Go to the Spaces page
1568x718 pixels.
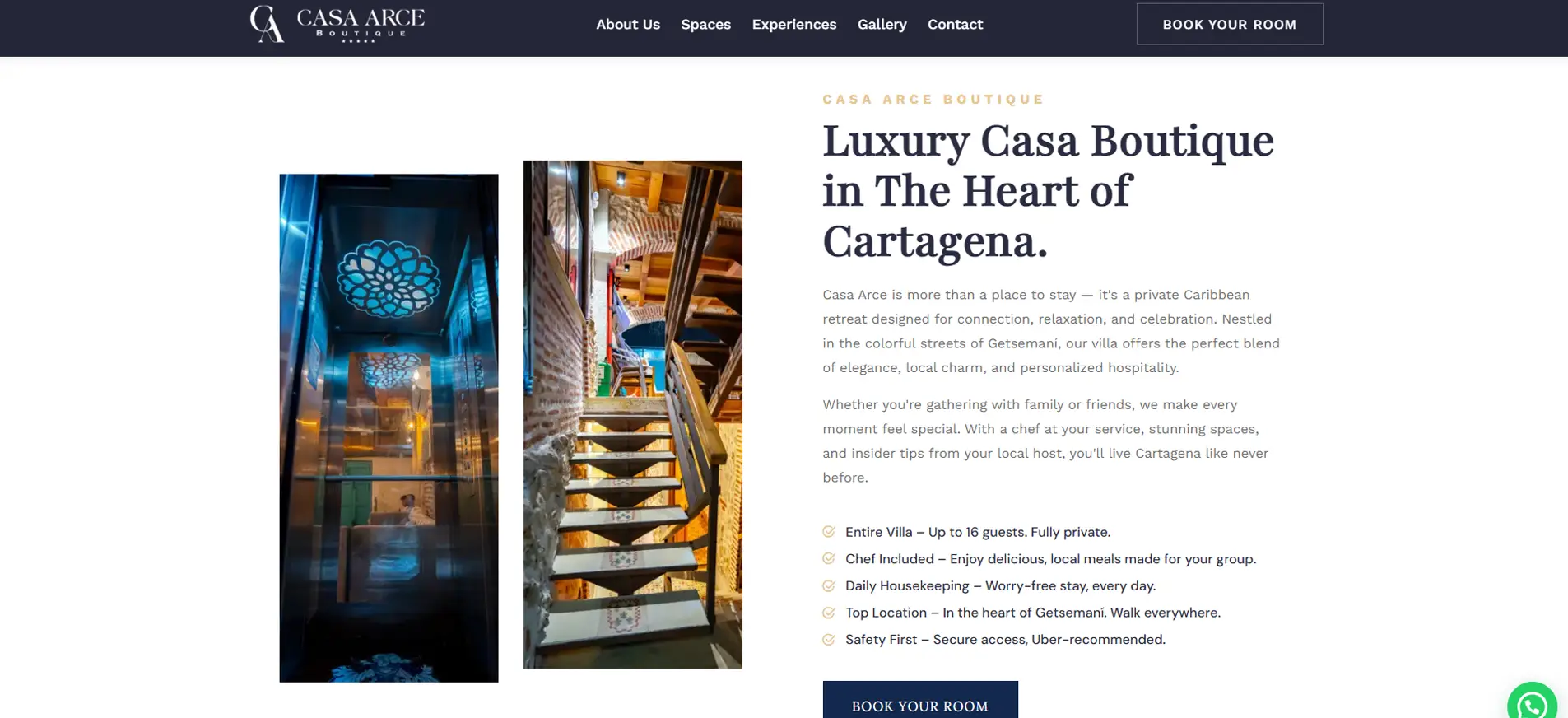click(705, 25)
